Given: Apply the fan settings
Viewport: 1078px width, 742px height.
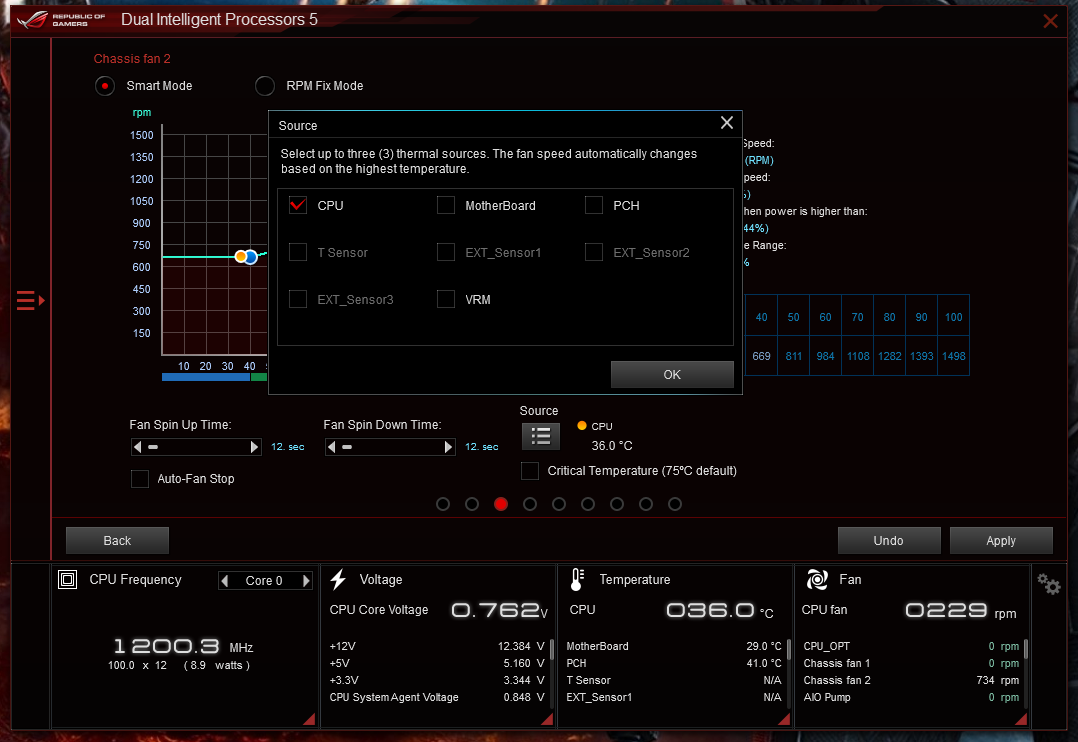Looking at the screenshot, I should (1000, 541).
